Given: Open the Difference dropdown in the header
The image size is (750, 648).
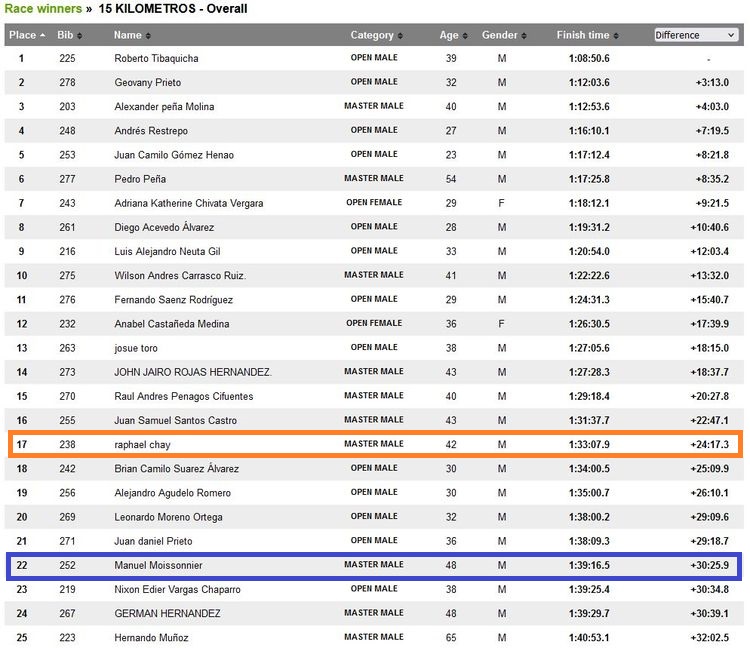Looking at the screenshot, I should 696,35.
